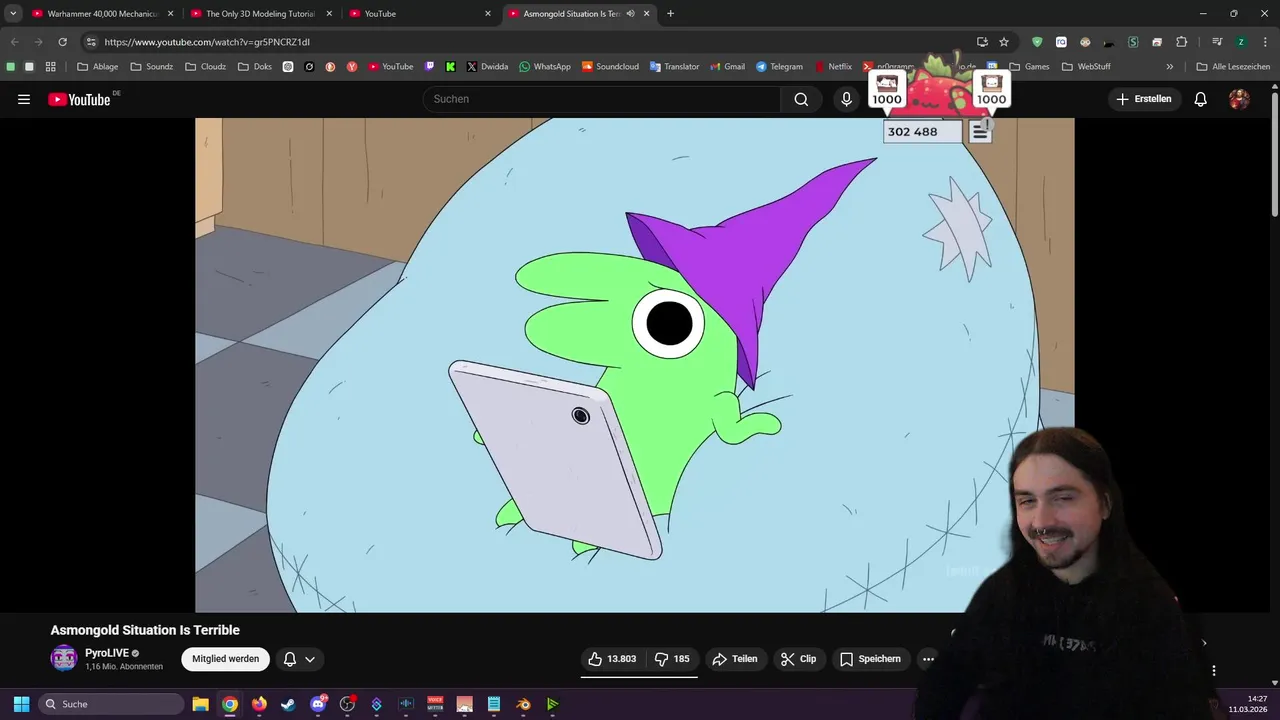Click the YouTube search magnifier button

pos(801,99)
